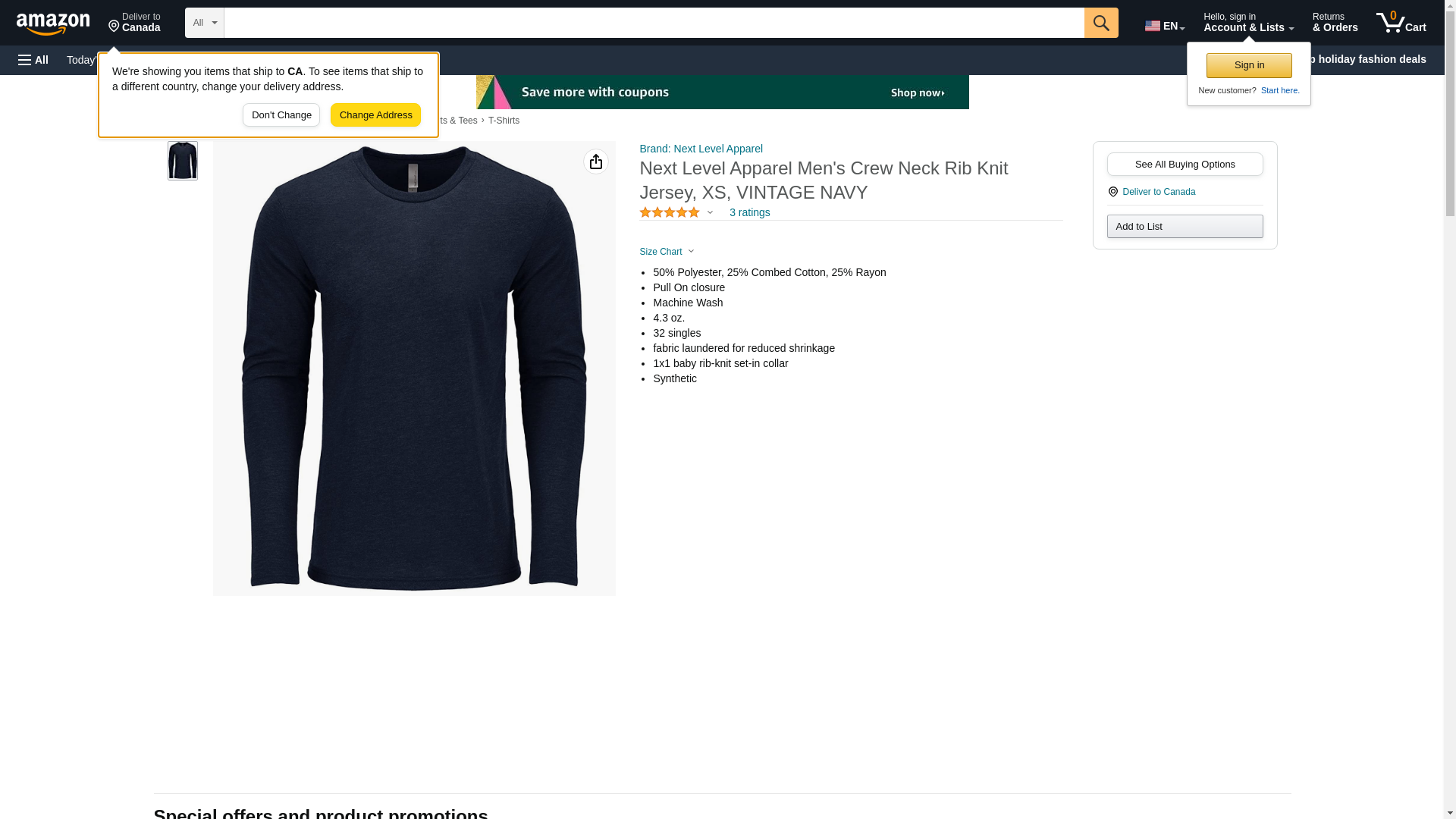Click the Change Address button

pos(375,115)
